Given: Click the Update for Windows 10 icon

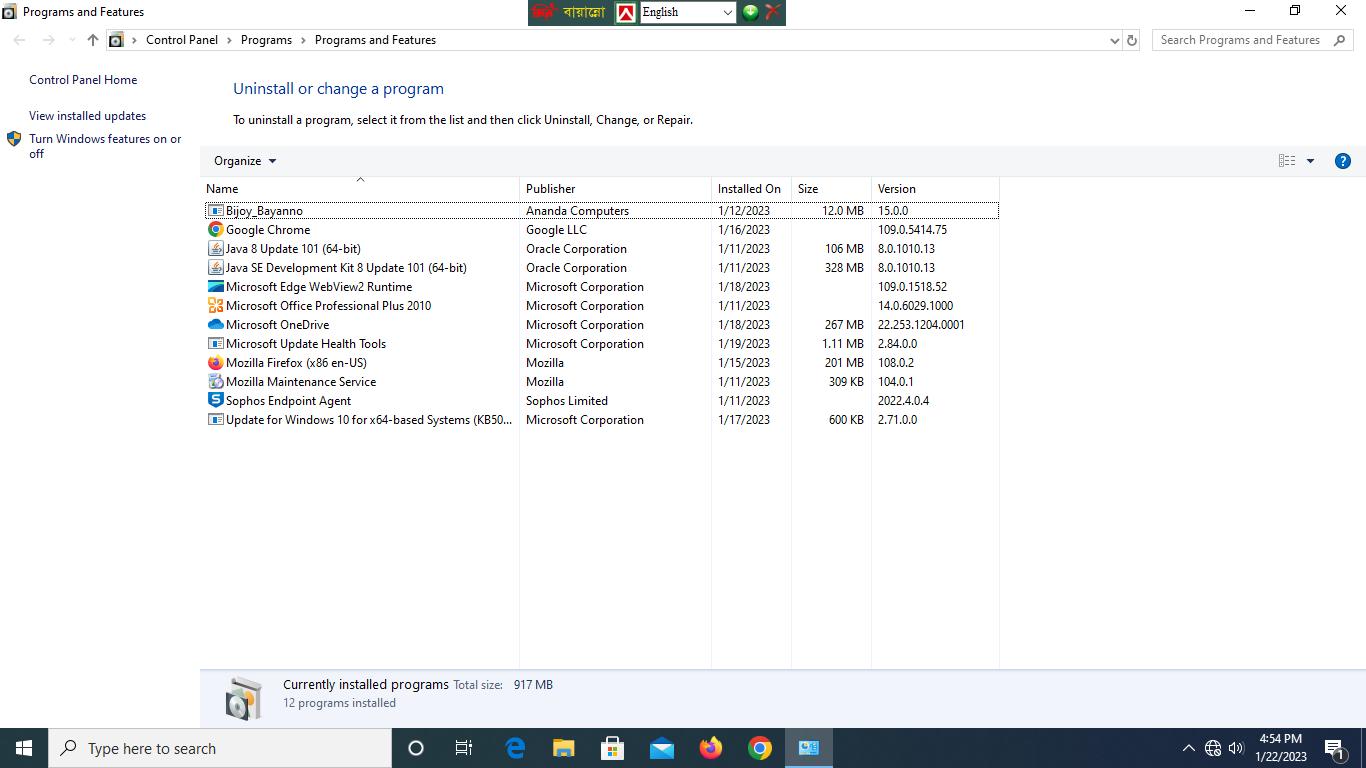Looking at the screenshot, I should [215, 420].
